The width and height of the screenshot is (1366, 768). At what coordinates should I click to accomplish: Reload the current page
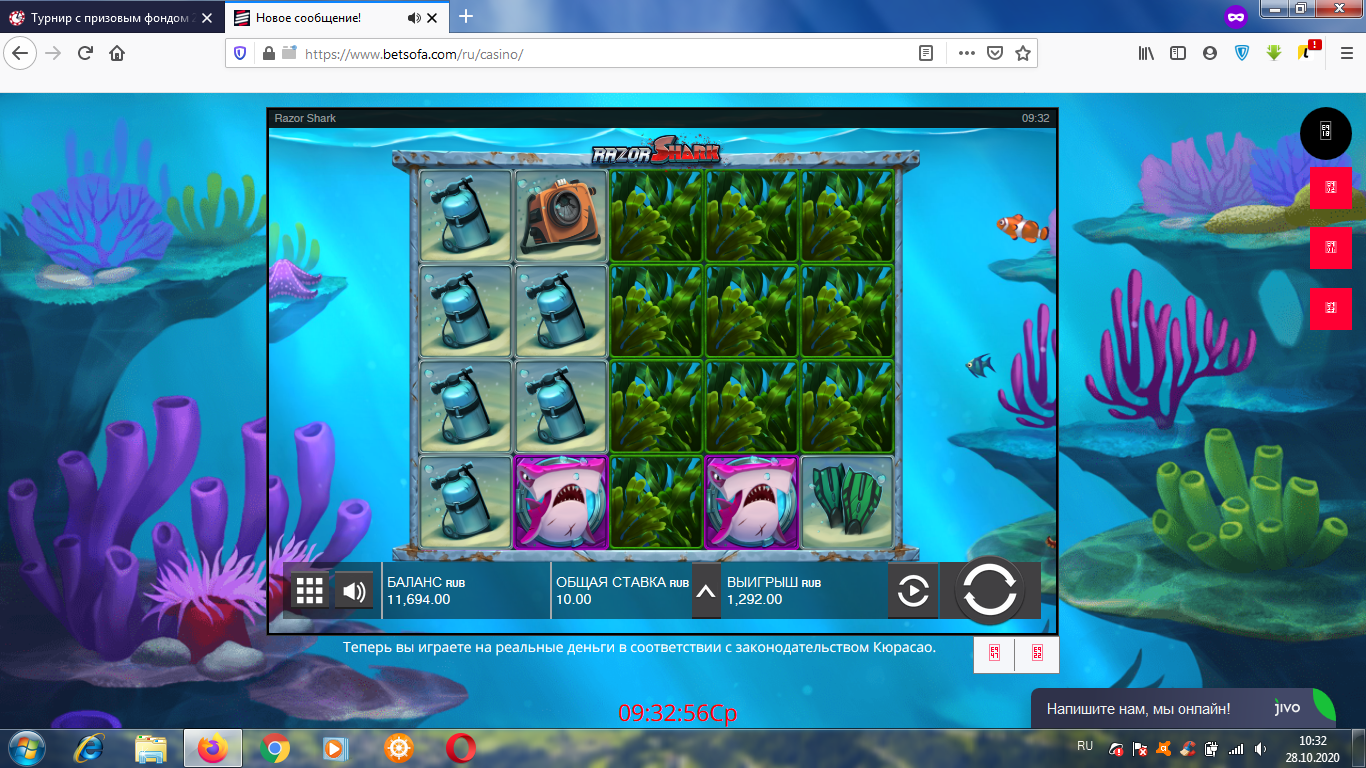click(85, 53)
